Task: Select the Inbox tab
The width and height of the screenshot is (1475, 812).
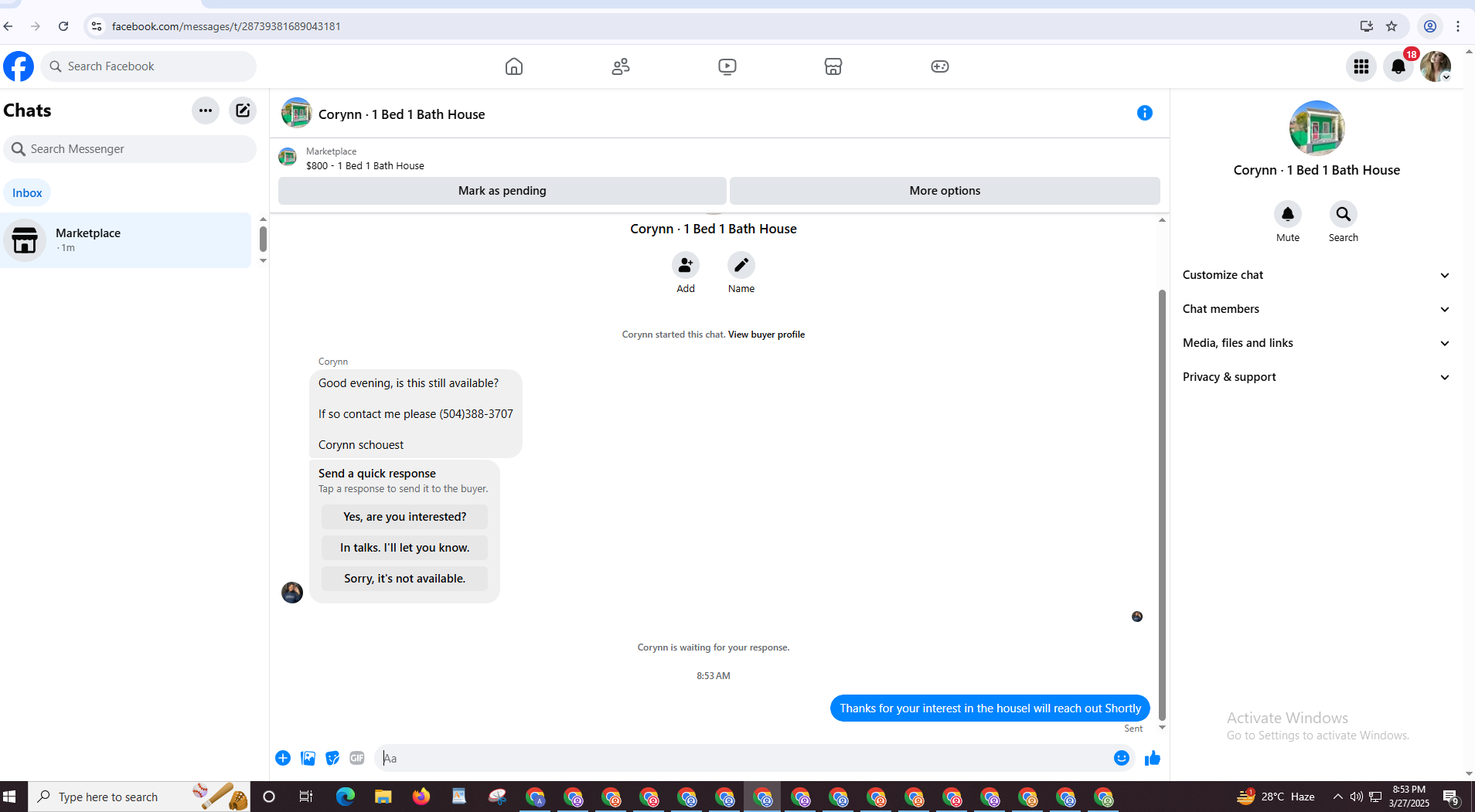Action: point(27,193)
